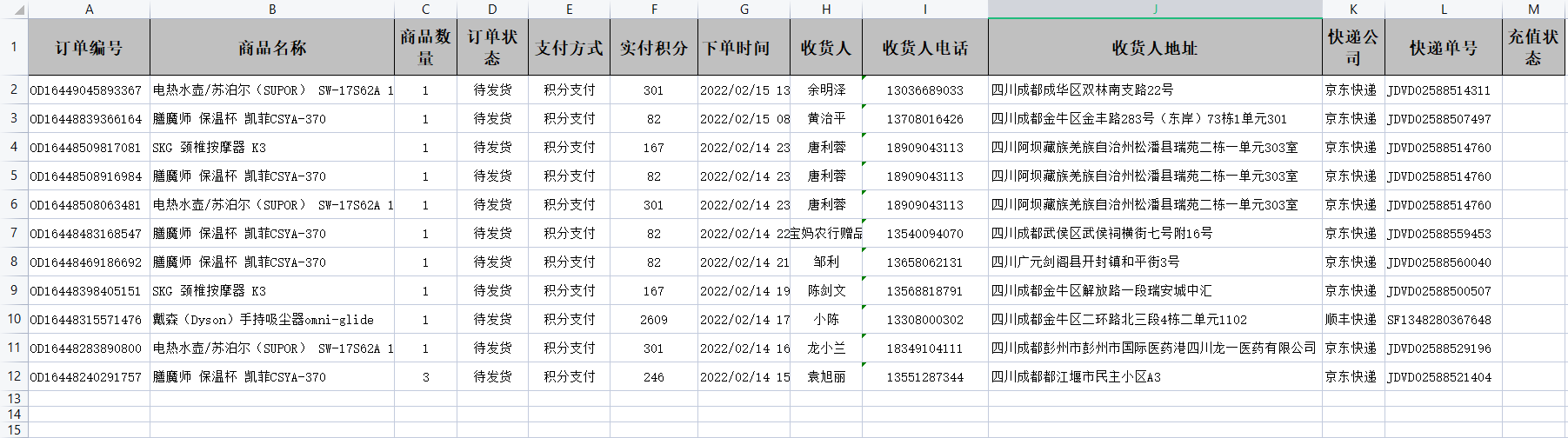
Task: Click phone number 13540094070
Action: point(925,233)
